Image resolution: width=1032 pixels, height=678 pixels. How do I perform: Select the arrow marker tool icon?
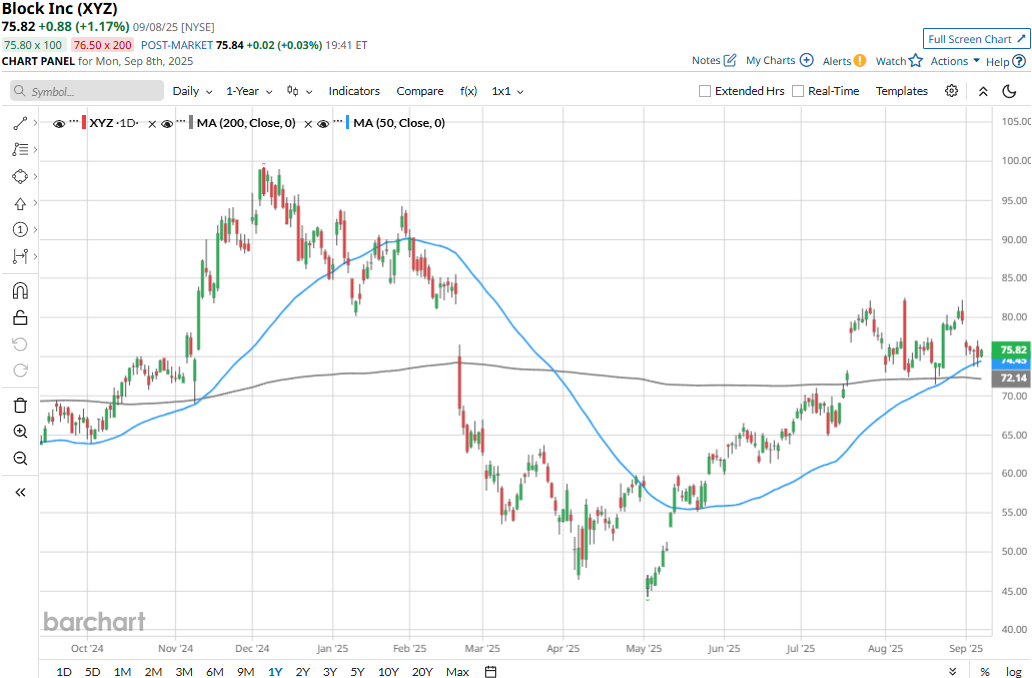click(20, 203)
